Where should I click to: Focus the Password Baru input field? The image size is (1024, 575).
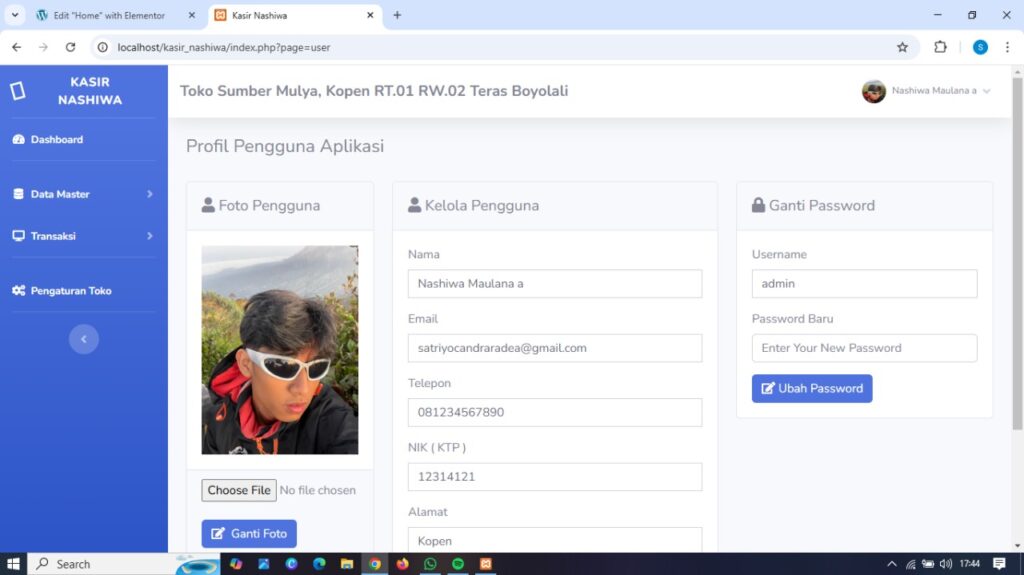[865, 348]
